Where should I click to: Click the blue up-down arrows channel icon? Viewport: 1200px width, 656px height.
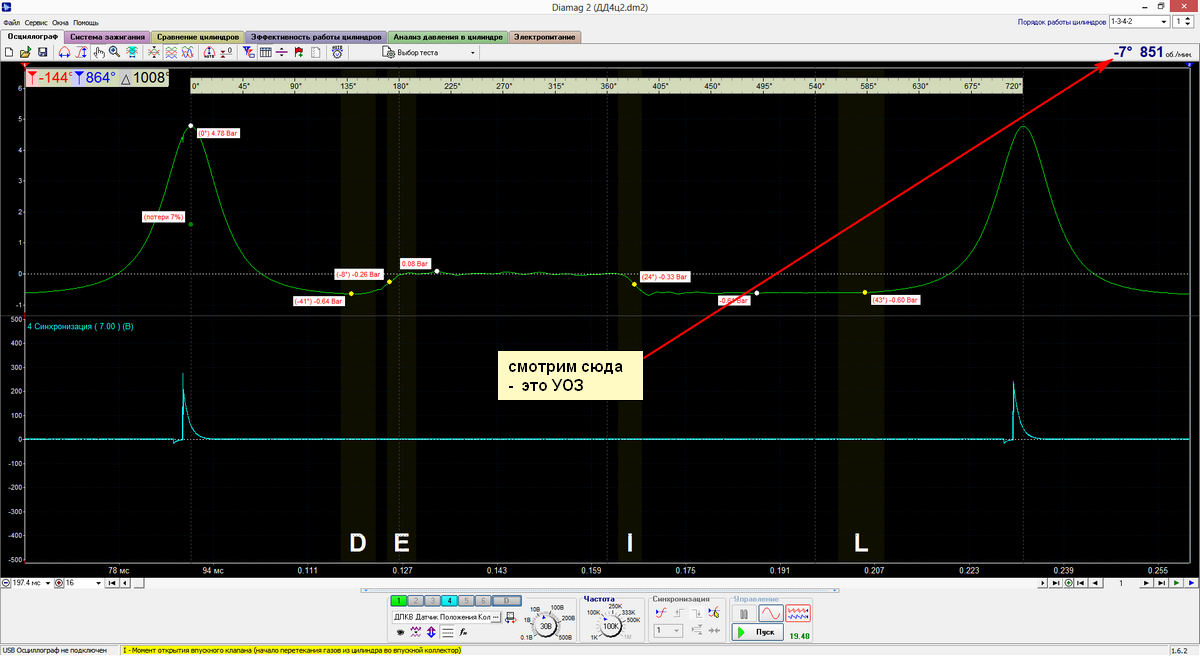click(431, 632)
